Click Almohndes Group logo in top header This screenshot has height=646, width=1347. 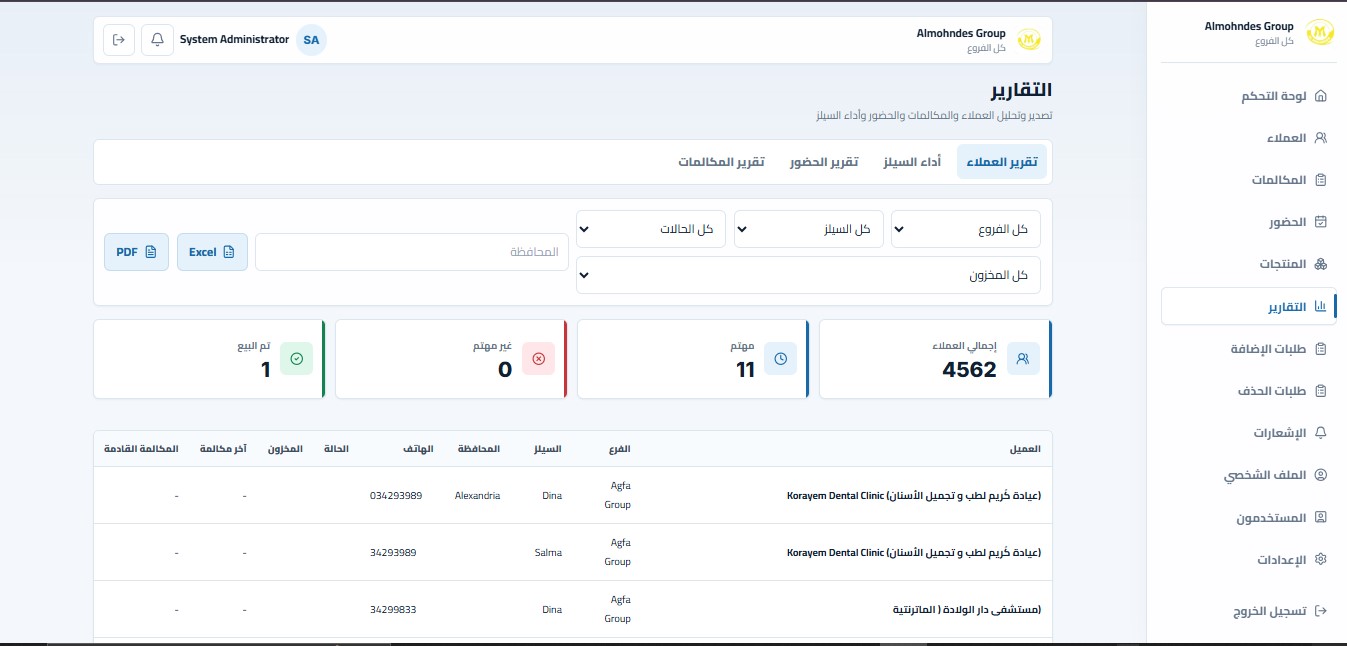pyautogui.click(x=1029, y=39)
